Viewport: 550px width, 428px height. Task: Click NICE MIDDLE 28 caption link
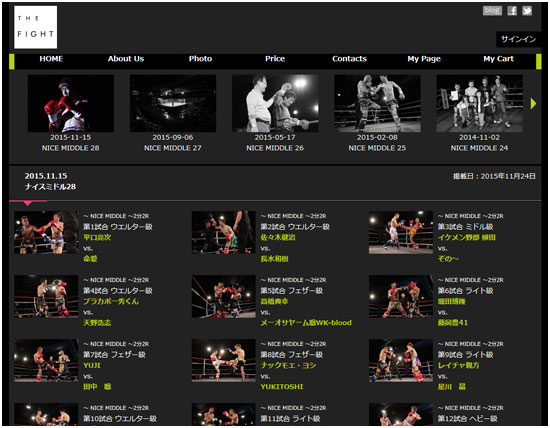71,148
